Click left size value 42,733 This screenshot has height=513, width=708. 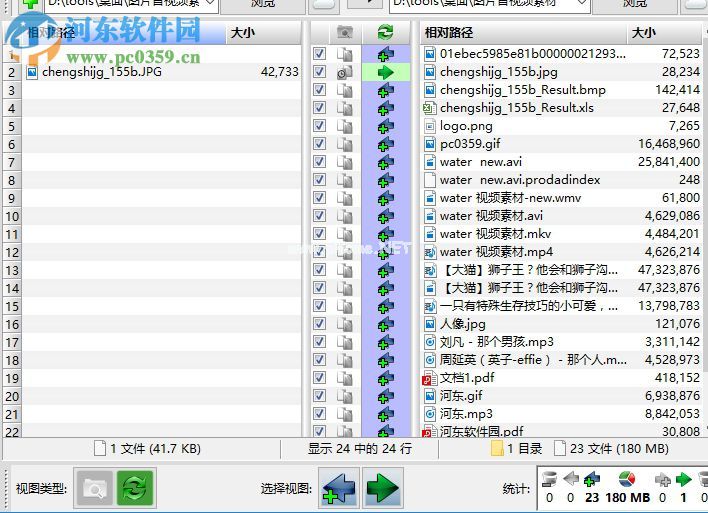[x=279, y=72]
